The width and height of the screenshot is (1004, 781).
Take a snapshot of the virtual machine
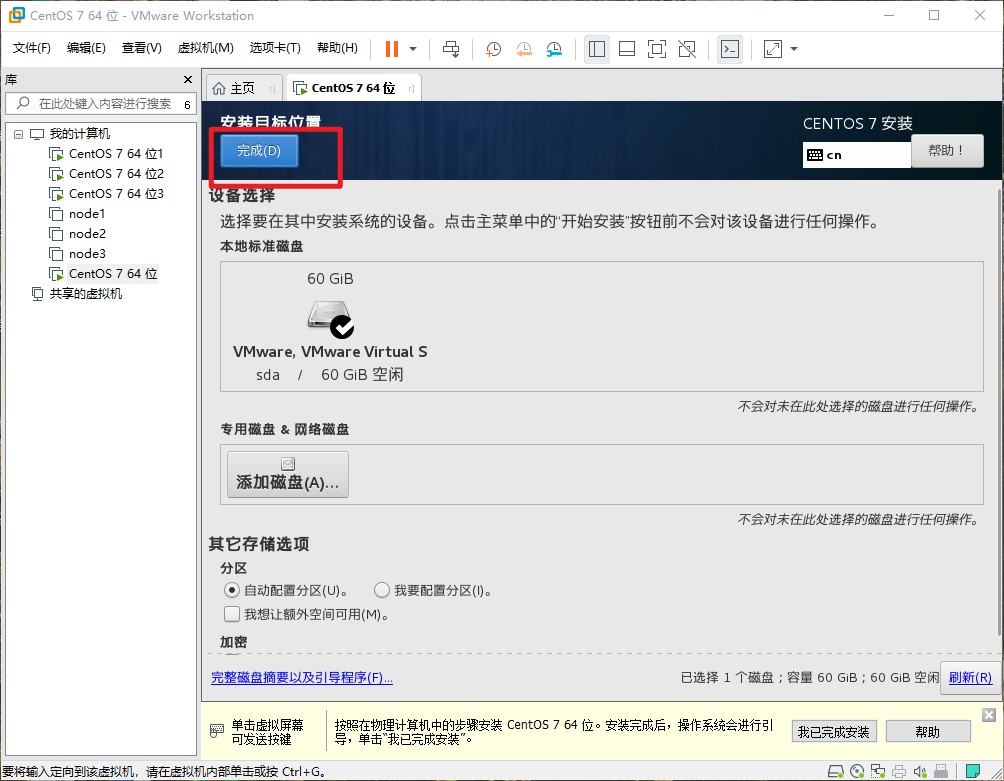coord(493,49)
